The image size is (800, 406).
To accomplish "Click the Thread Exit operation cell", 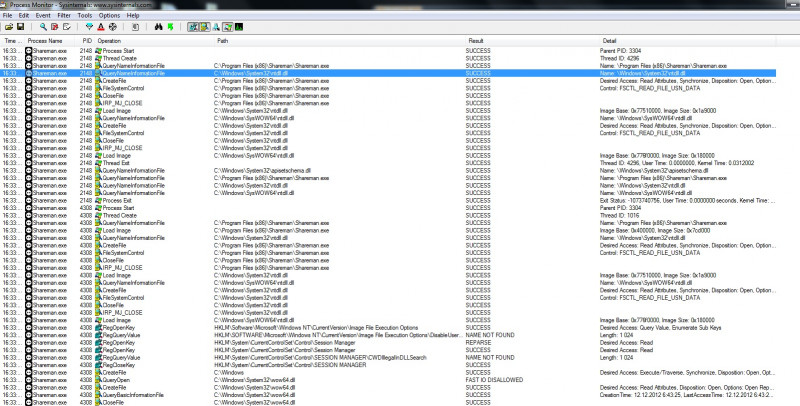I will pyautogui.click(x=116, y=163).
